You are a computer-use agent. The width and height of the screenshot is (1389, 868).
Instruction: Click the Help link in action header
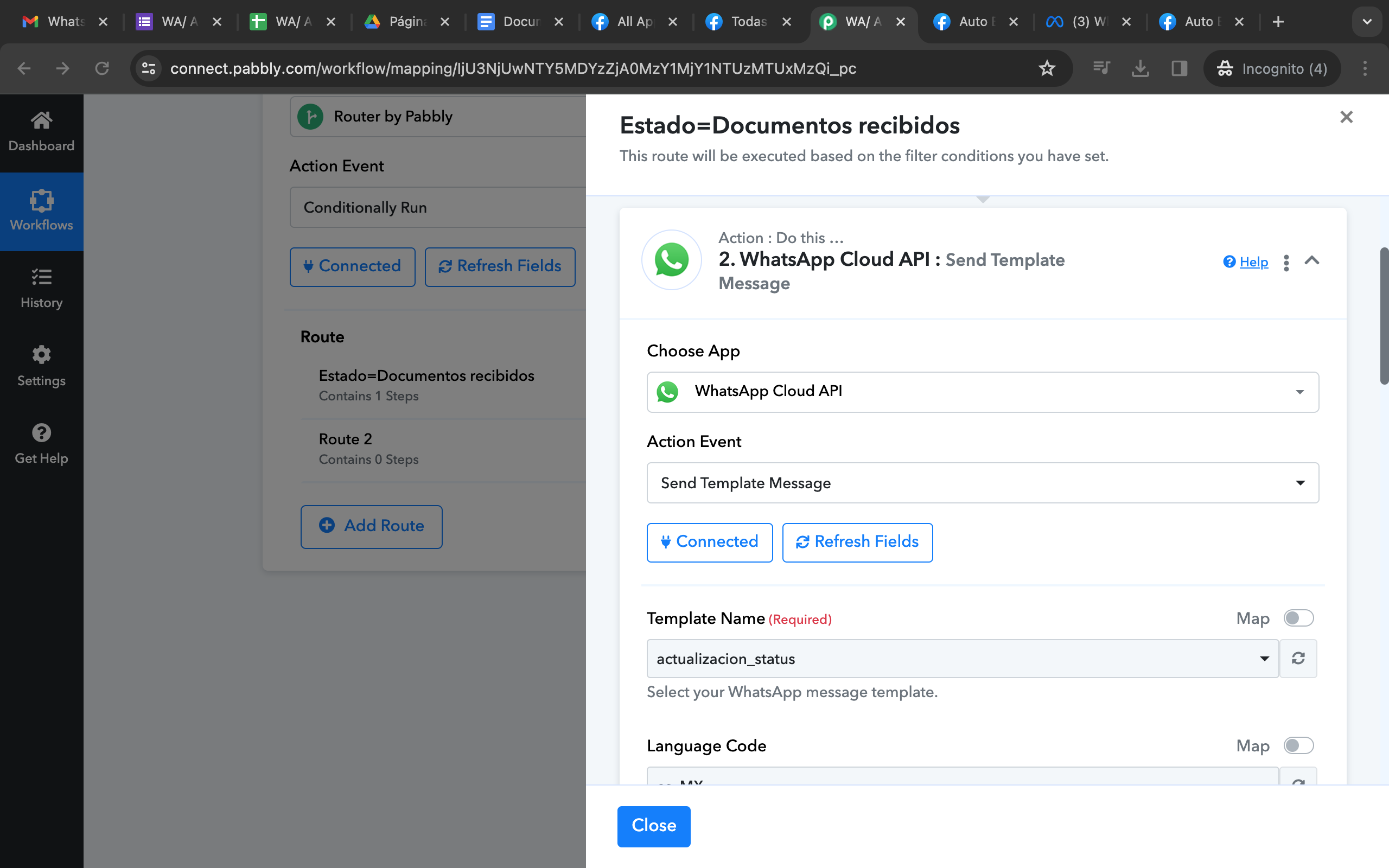1253,262
